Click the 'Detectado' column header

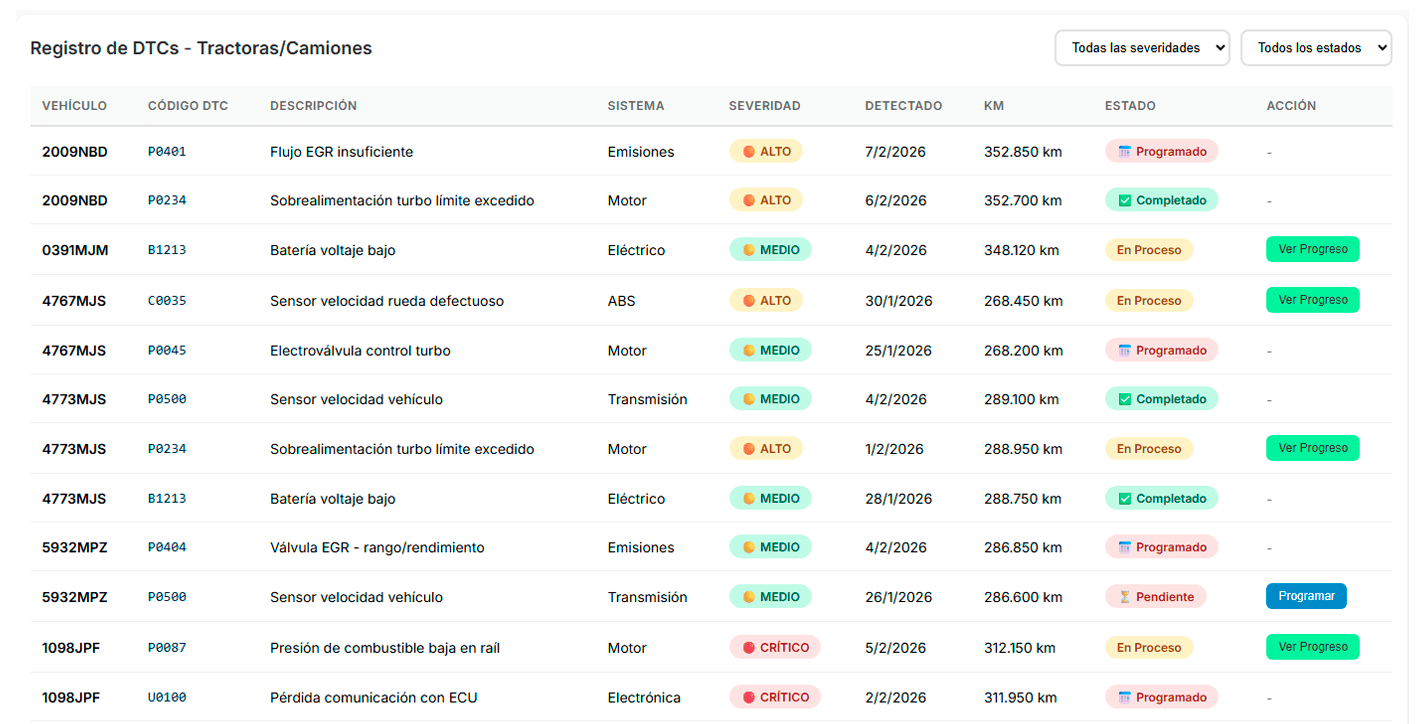(903, 106)
